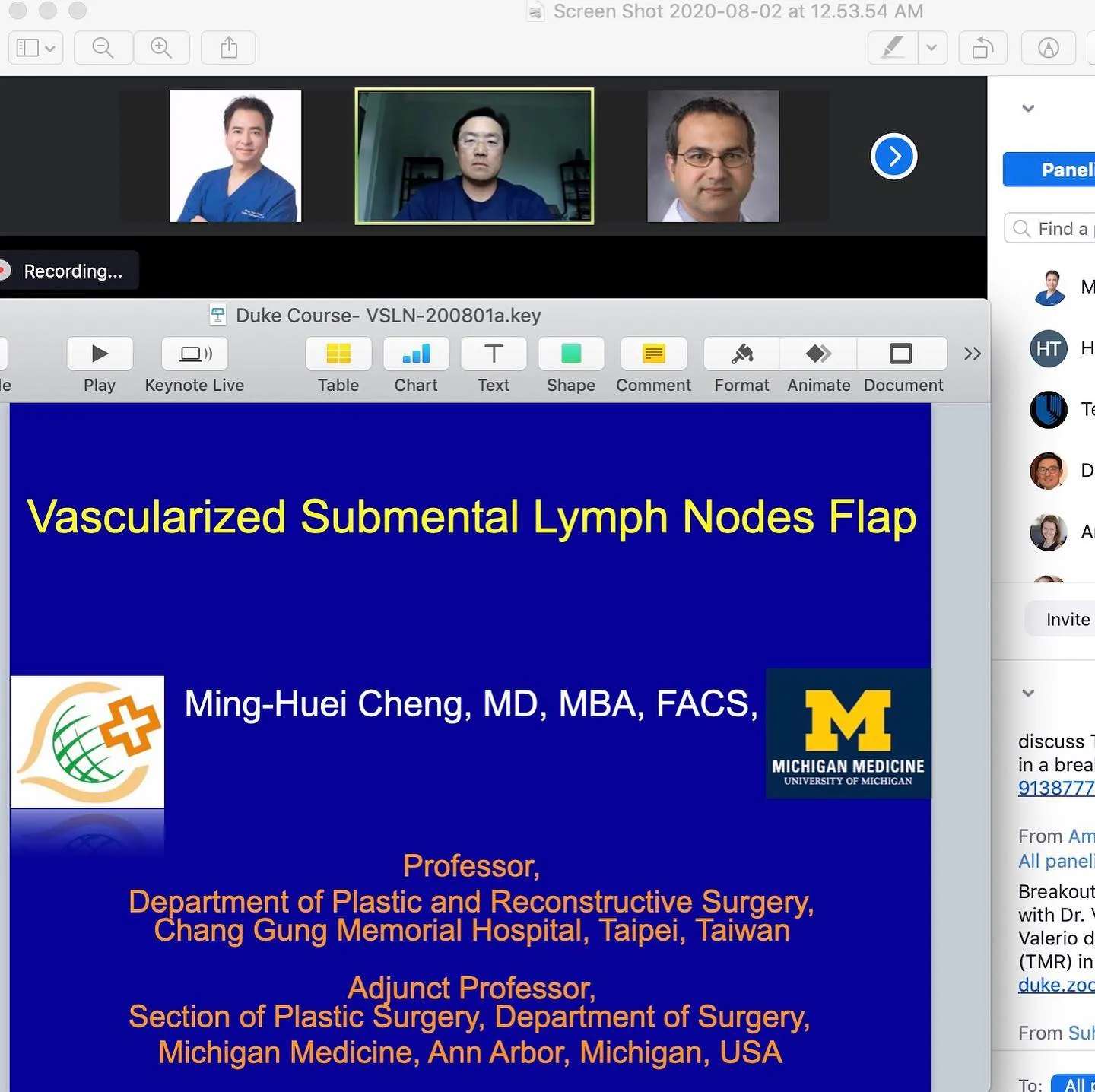This screenshot has width=1095, height=1092.
Task: Open the markup pen dropdown arrow
Action: pos(932,48)
